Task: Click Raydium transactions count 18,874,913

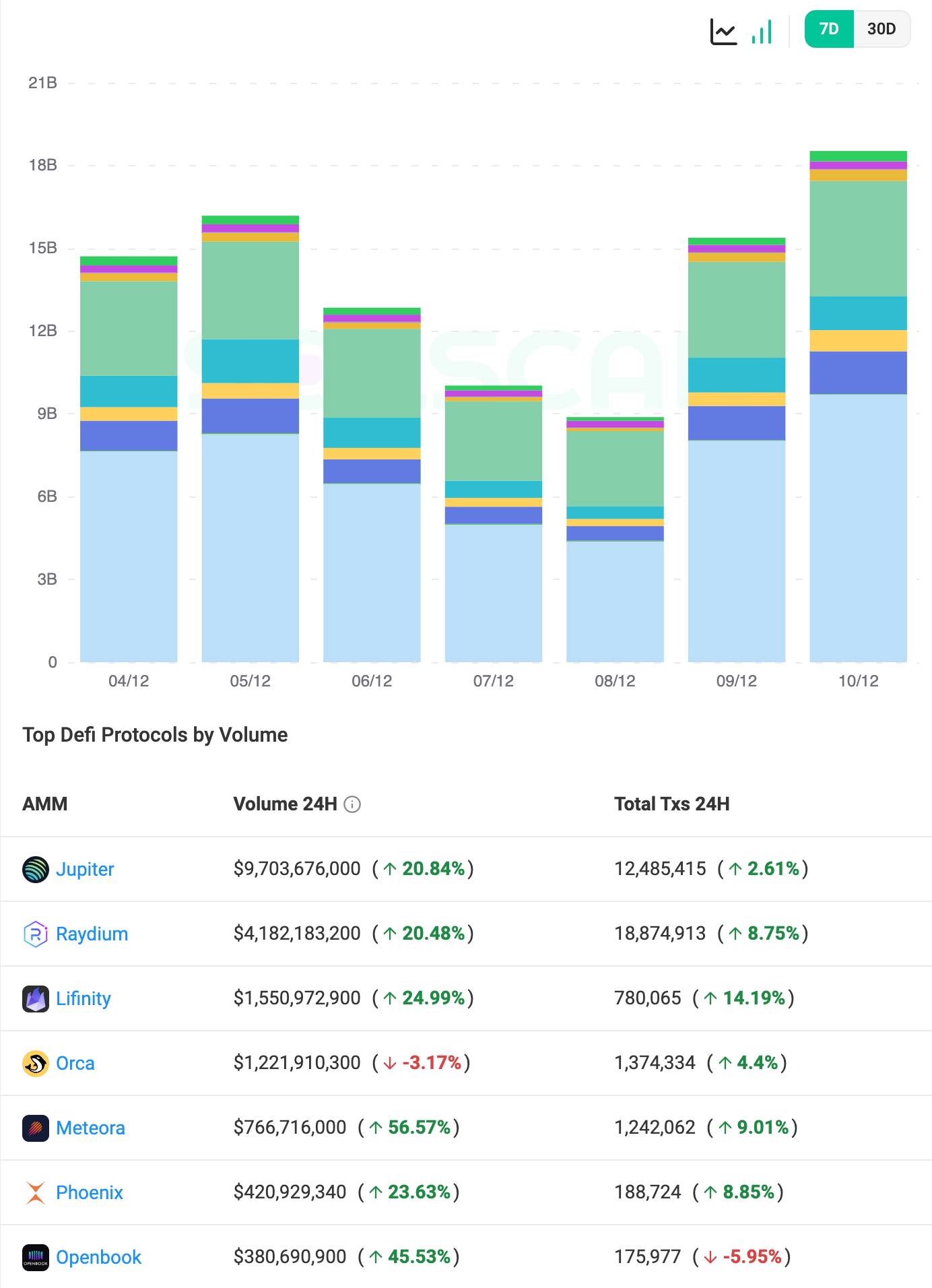Action: (660, 934)
